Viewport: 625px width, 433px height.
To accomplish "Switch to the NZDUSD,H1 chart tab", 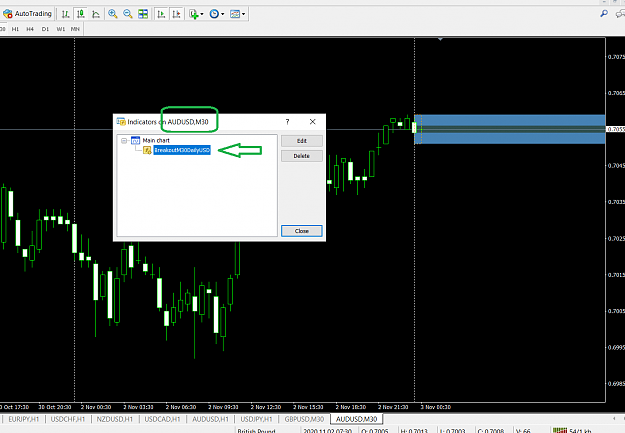I will click(114, 419).
